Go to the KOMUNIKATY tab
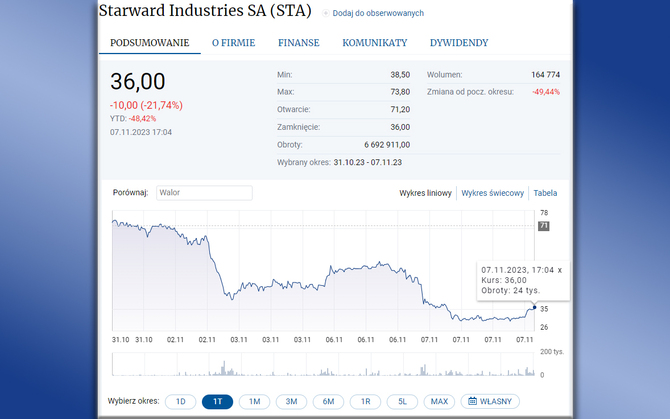Screen dimensions: 670x419 click(x=375, y=43)
